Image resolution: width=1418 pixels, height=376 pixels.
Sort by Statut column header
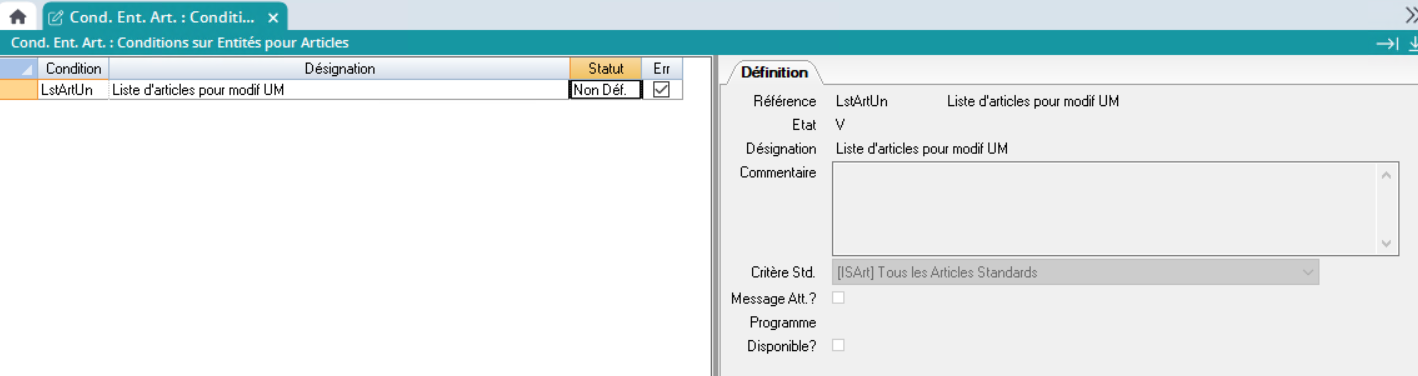click(x=606, y=69)
